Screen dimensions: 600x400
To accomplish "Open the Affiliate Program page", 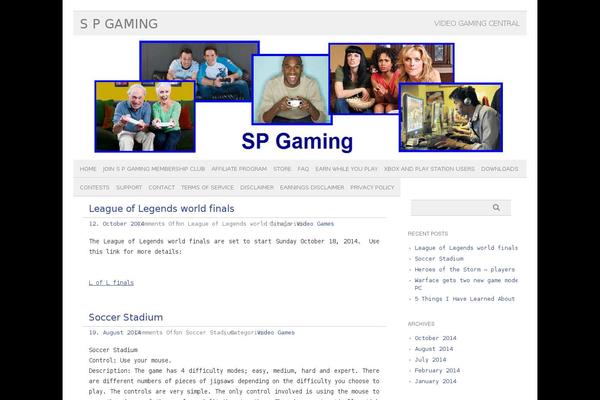I will pos(239,169).
